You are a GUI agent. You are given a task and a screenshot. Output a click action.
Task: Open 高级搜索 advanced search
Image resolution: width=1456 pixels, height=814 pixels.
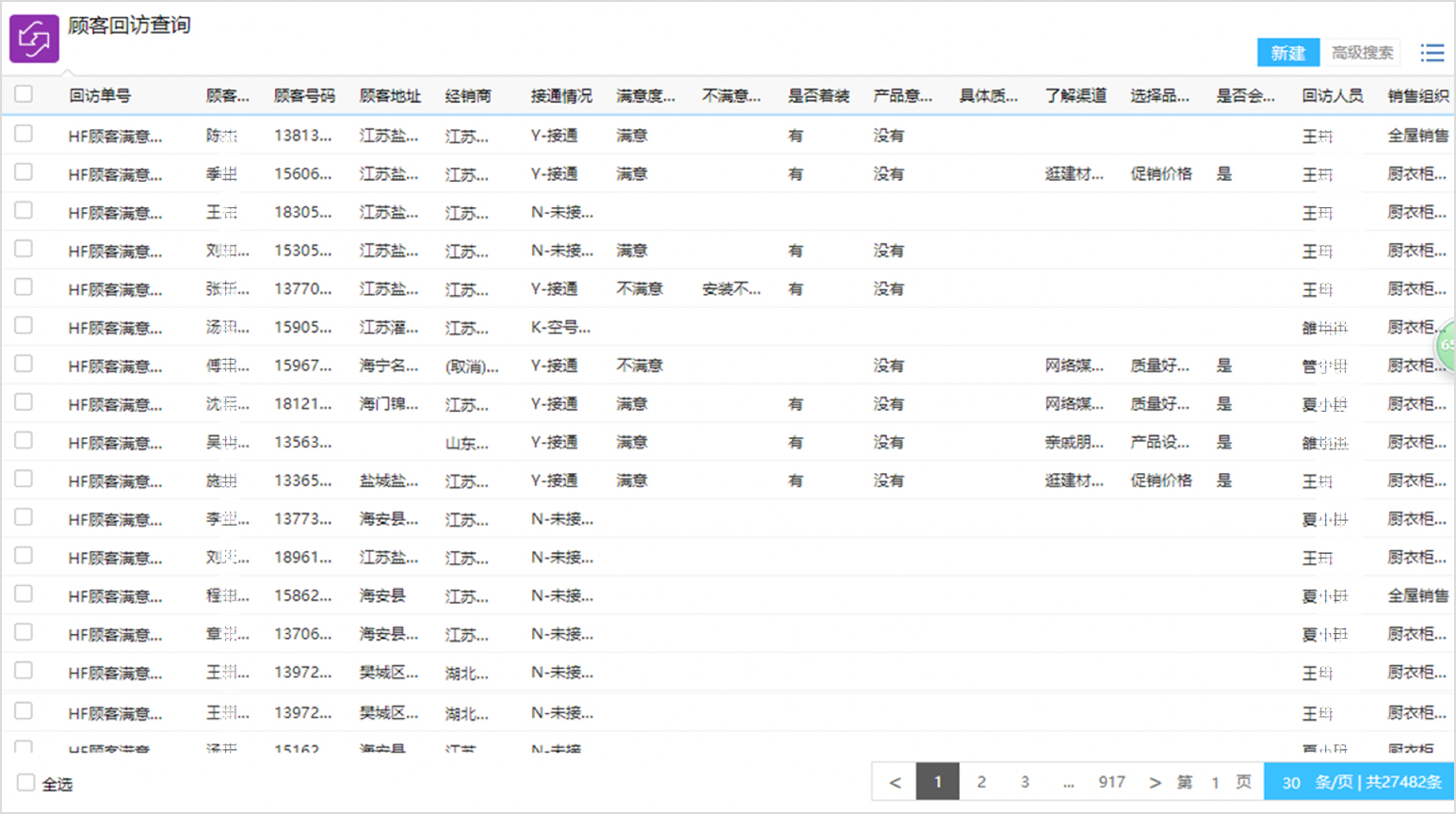click(1362, 53)
